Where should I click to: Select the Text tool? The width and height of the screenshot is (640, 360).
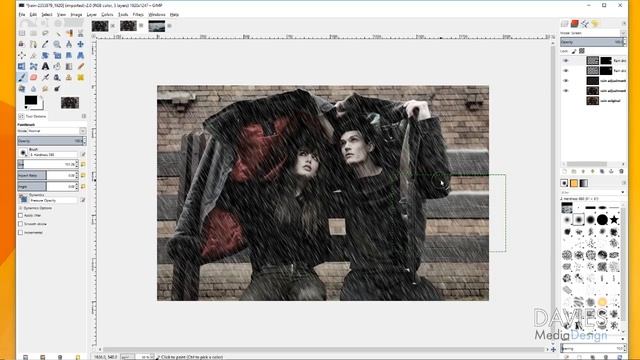click(45, 66)
